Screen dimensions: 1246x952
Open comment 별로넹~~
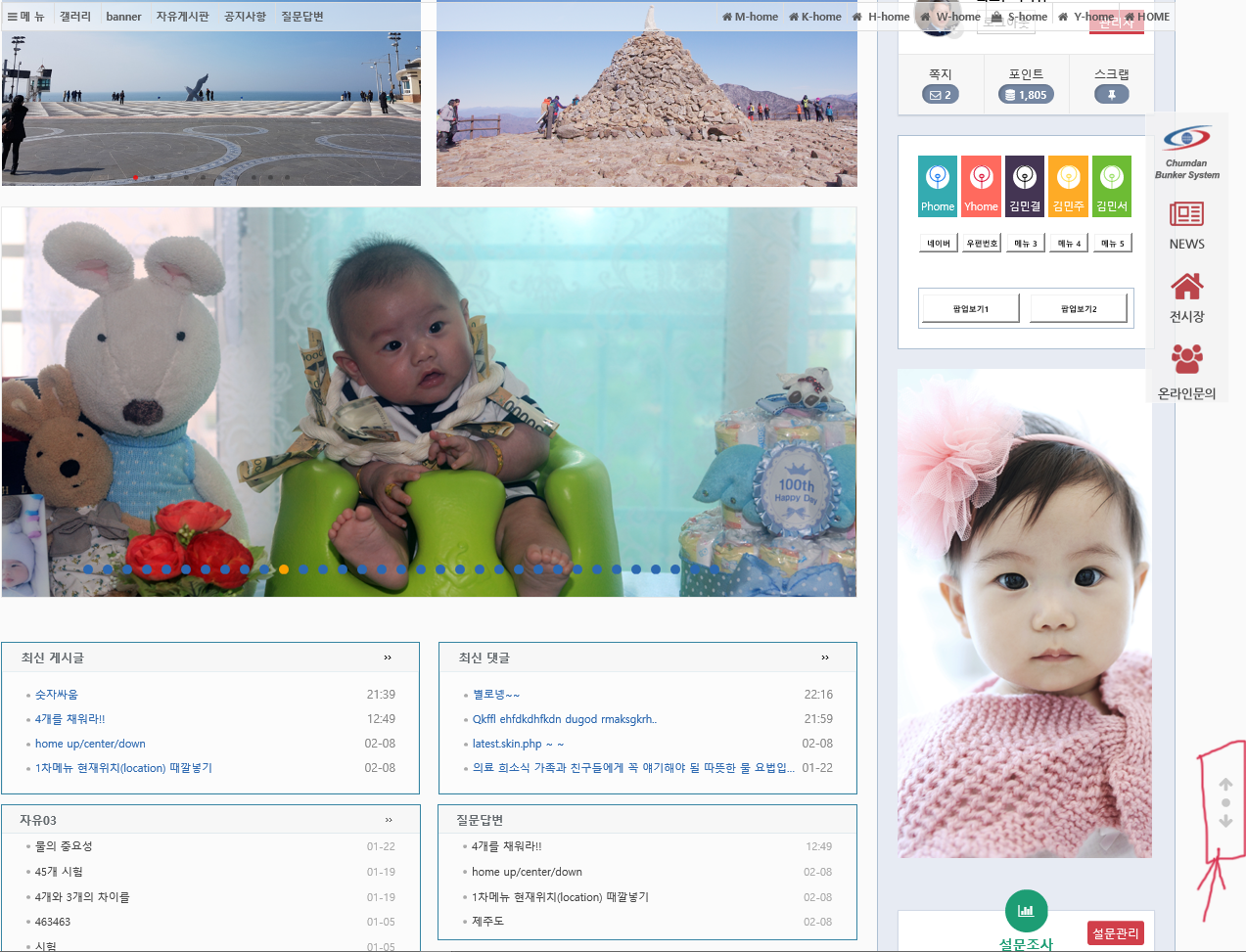click(496, 695)
